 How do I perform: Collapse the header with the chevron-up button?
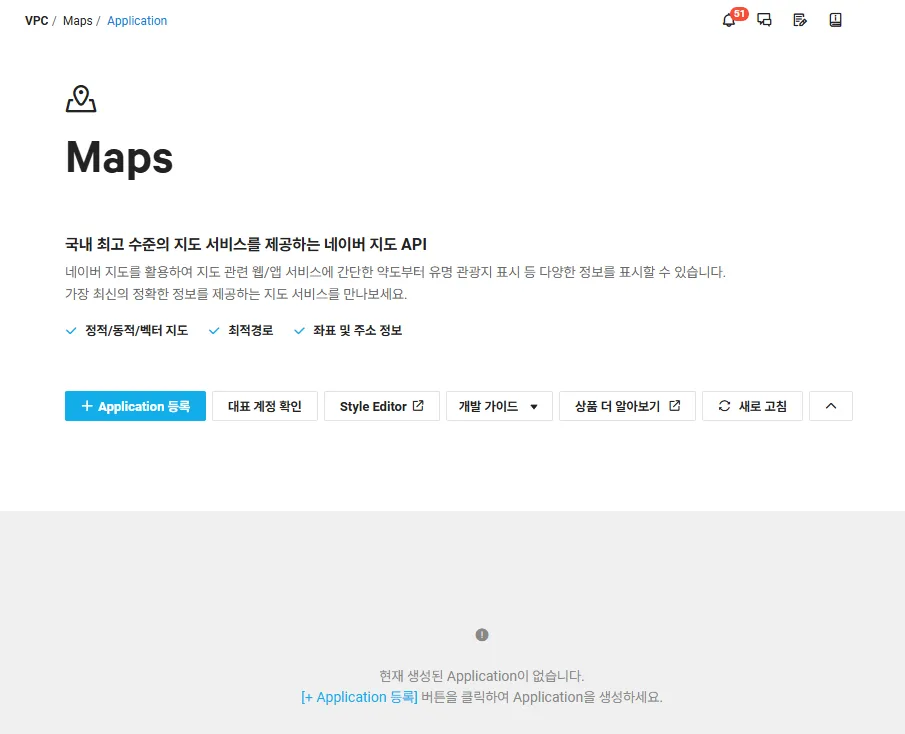click(x=831, y=406)
